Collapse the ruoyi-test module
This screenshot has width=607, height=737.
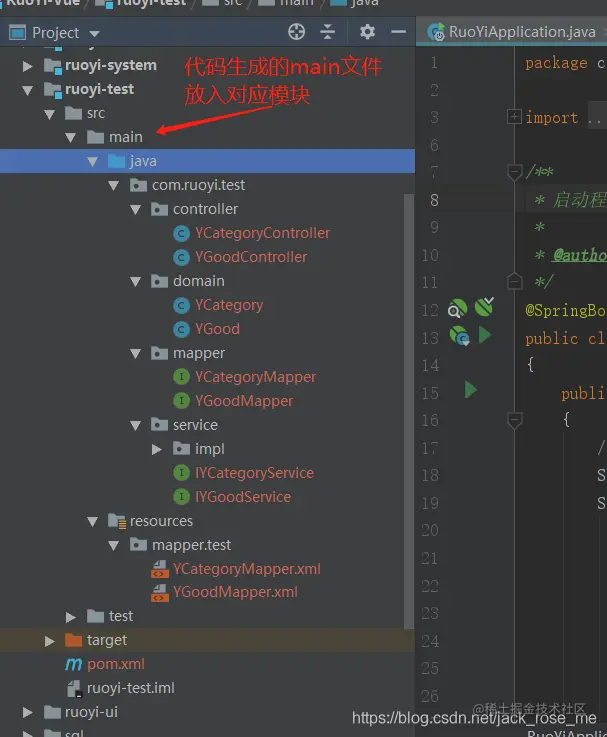click(x=28, y=90)
